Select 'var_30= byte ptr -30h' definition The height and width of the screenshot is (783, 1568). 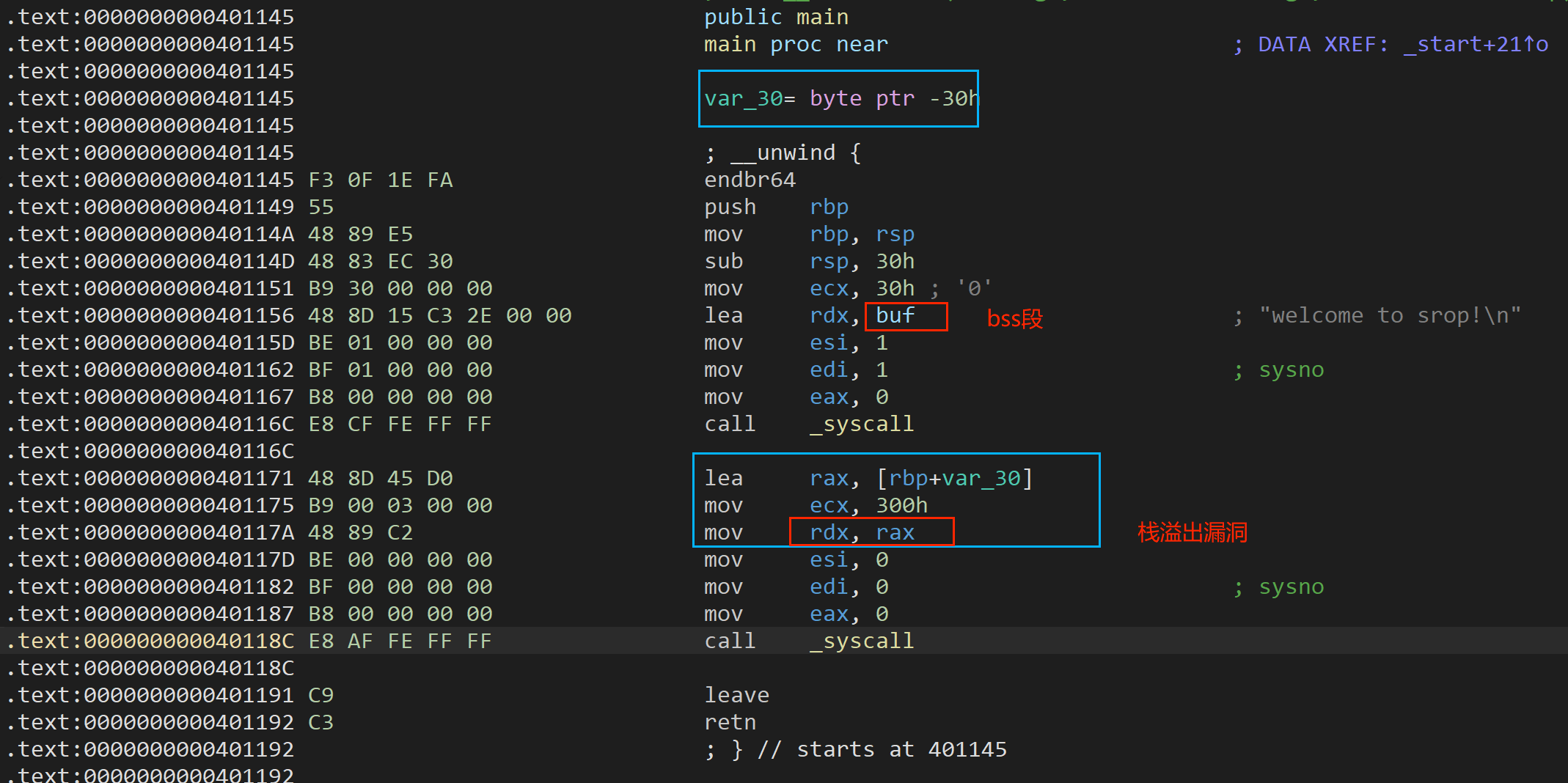coord(841,98)
